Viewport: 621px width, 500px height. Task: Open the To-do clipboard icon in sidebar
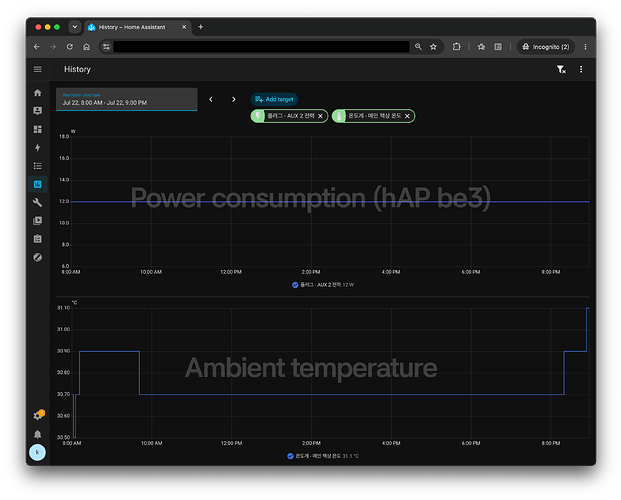[x=38, y=239]
